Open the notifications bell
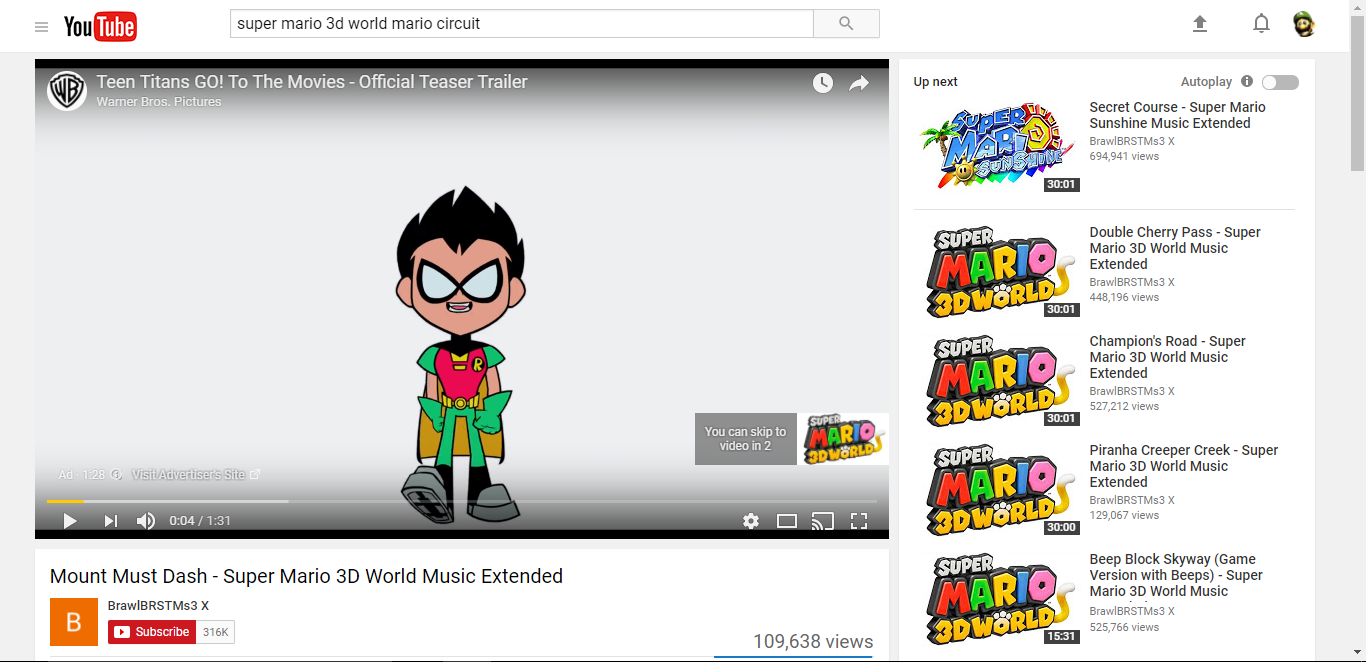The image size is (1366, 662). click(1261, 24)
